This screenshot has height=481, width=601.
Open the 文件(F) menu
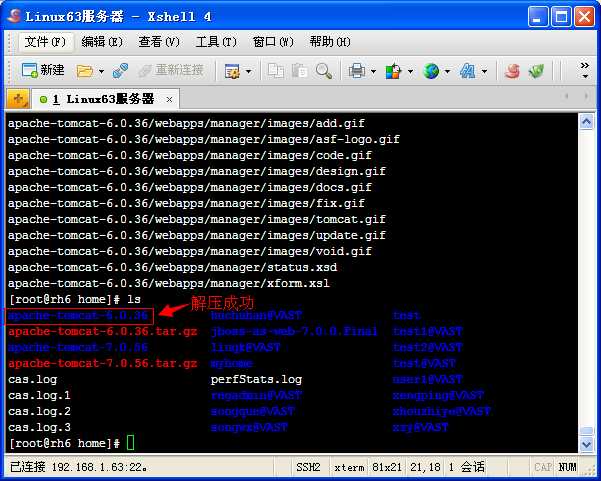pyautogui.click(x=45, y=41)
